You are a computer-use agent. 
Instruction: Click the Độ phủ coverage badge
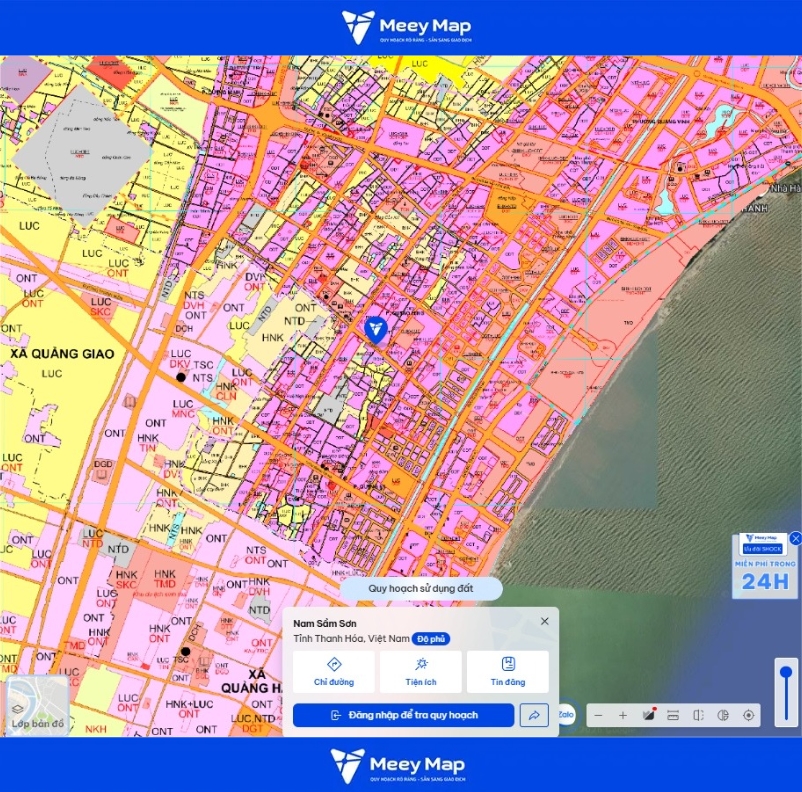pos(431,639)
